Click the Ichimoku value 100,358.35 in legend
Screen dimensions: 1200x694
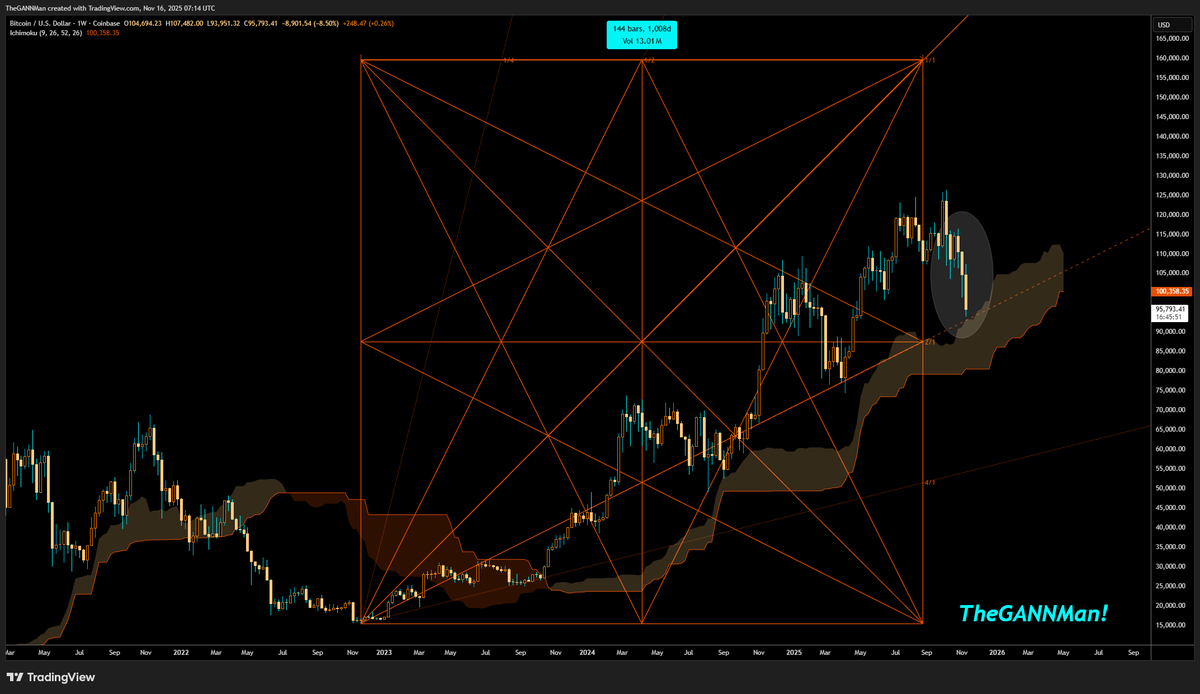pos(104,33)
